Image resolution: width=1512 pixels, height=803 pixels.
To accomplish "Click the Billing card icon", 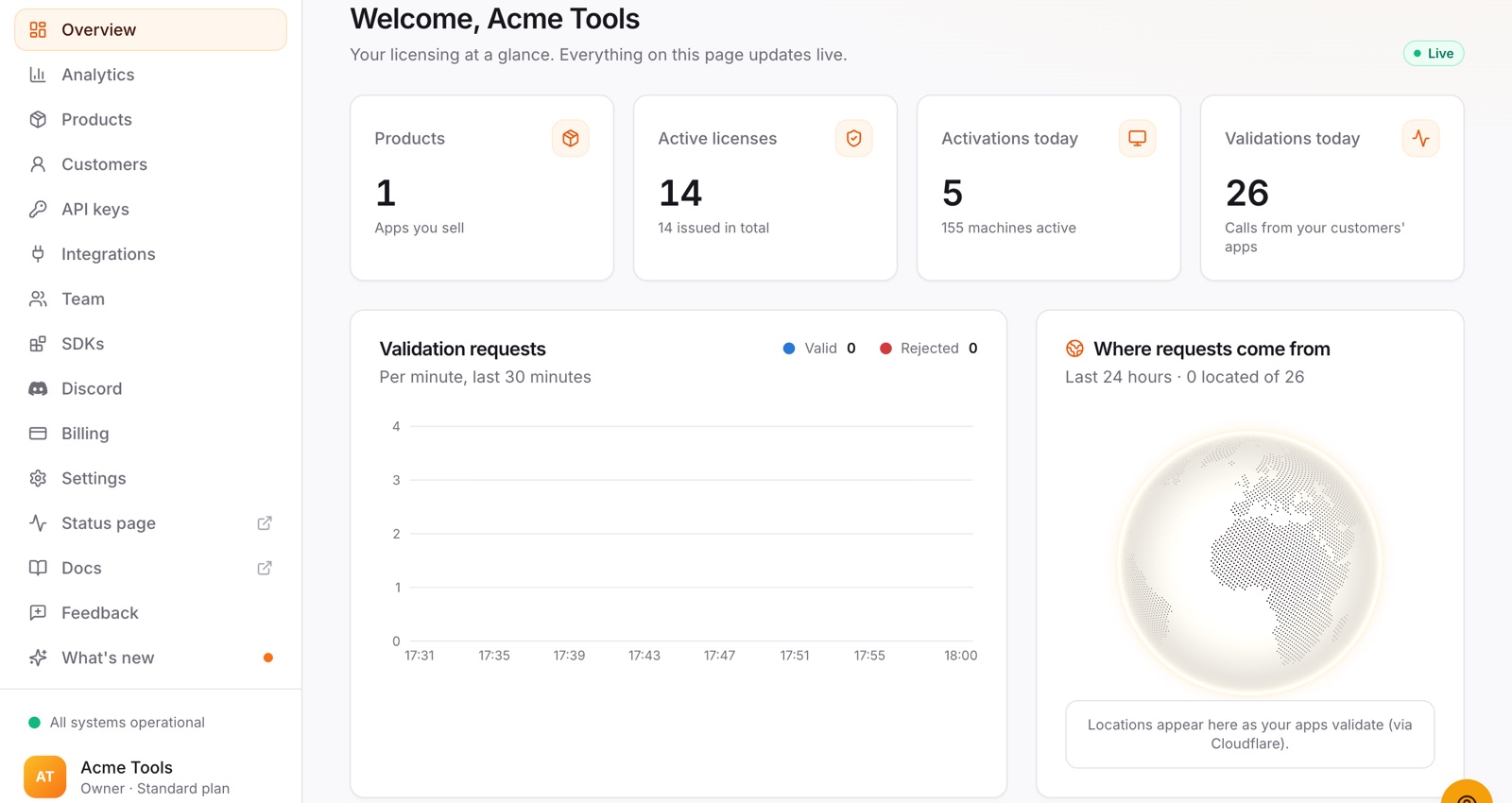I will 38,434.
